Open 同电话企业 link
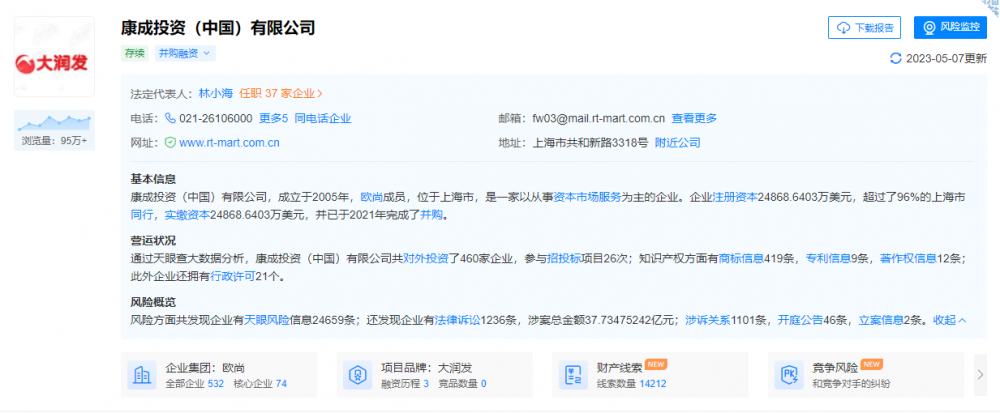Viewport: 1000px width, 413px height. pyautogui.click(x=323, y=118)
